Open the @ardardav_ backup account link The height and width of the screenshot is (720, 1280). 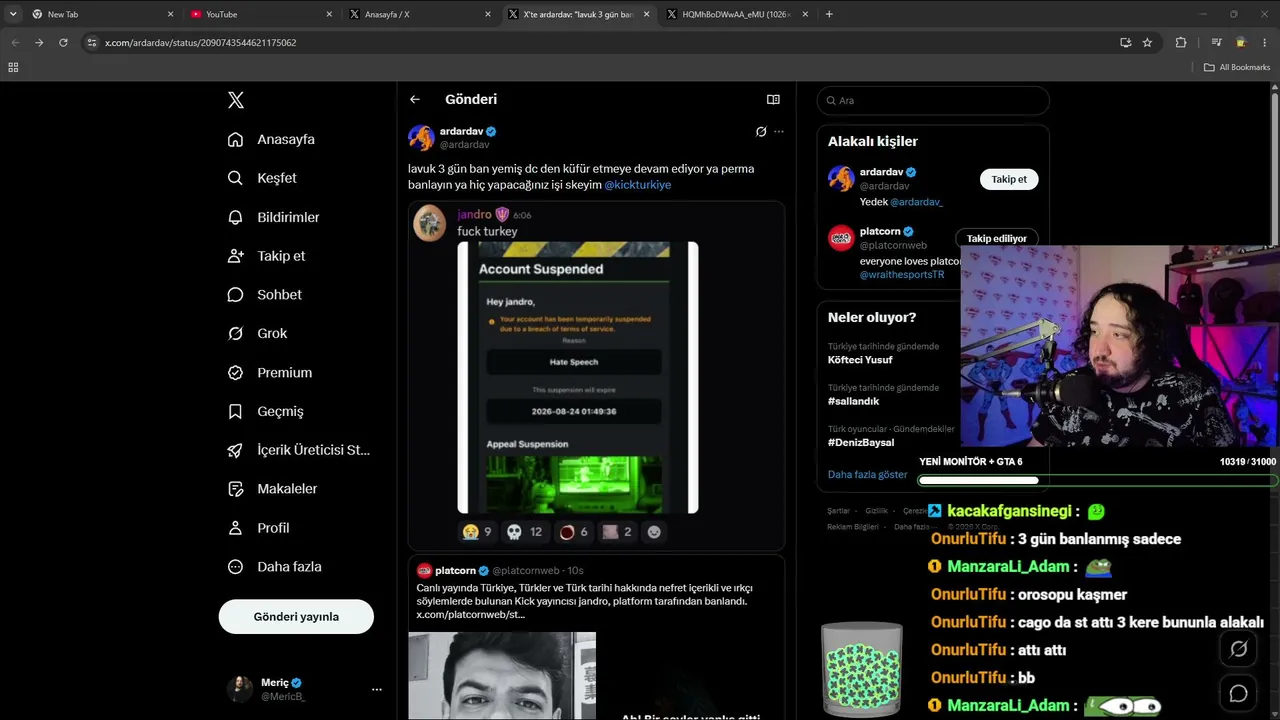[x=916, y=202]
